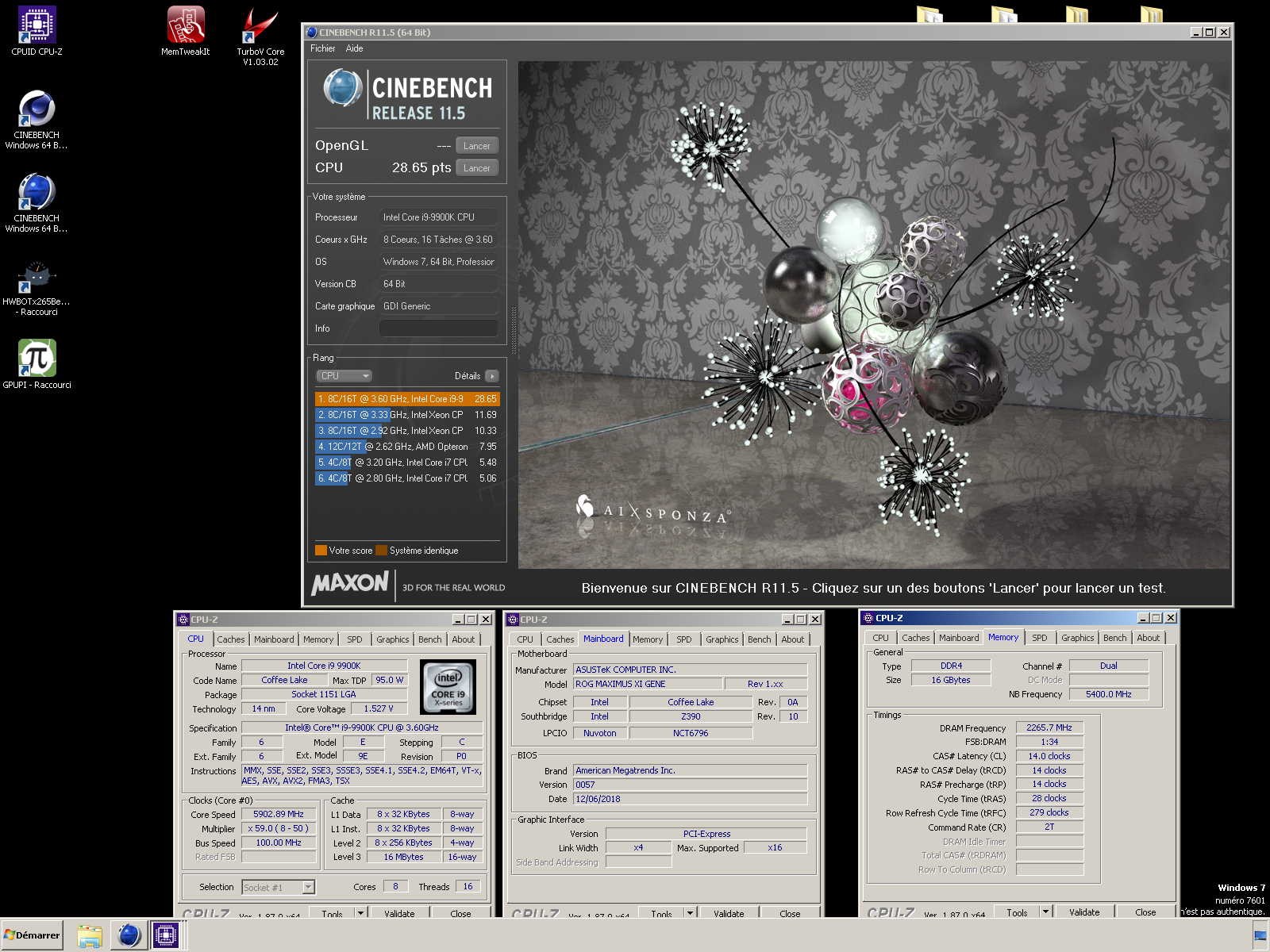1270x952 pixels.
Task: Click the show desktop icon in system tray
Action: (1260, 937)
